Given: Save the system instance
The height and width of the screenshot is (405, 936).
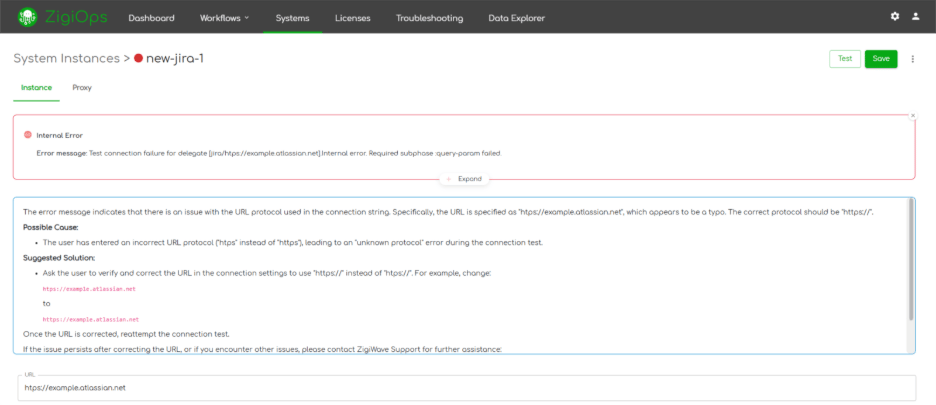Looking at the screenshot, I should (x=881, y=59).
